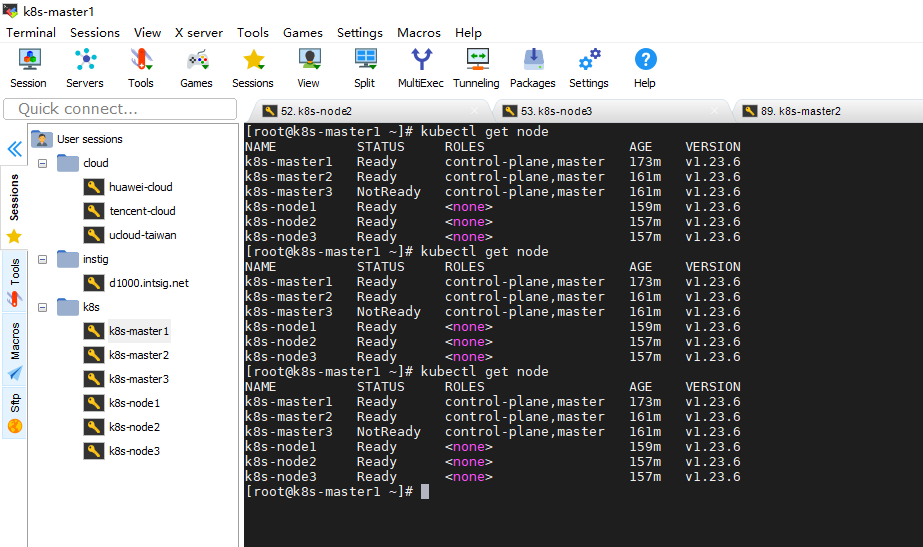Close the 52. k8s-node2 tab

(474, 111)
